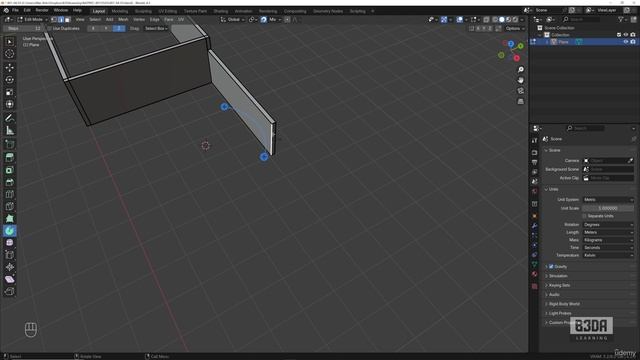Open the Output properties tab
The height and width of the screenshot is (360, 640).
point(535,162)
